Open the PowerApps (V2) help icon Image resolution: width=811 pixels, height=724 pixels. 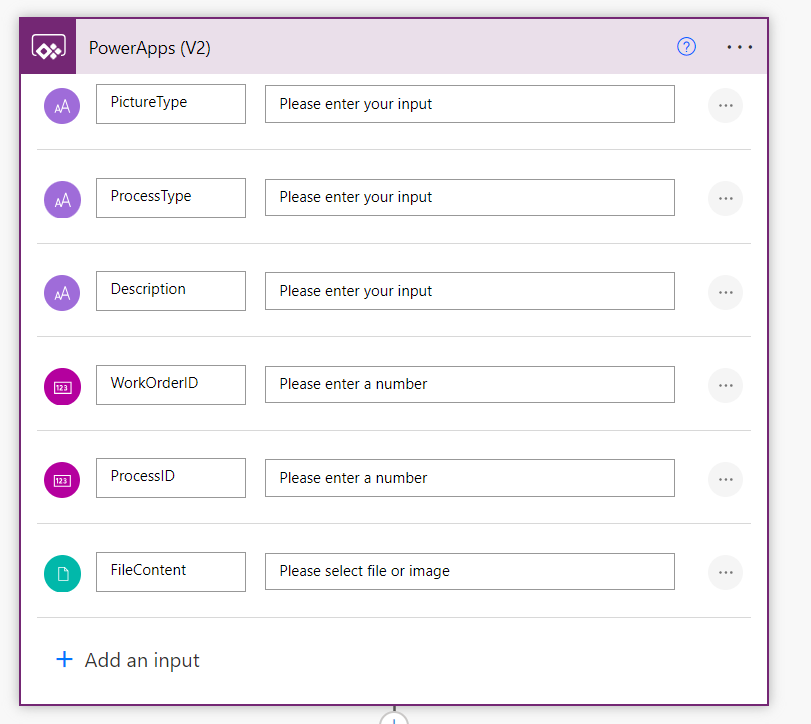[x=686, y=47]
